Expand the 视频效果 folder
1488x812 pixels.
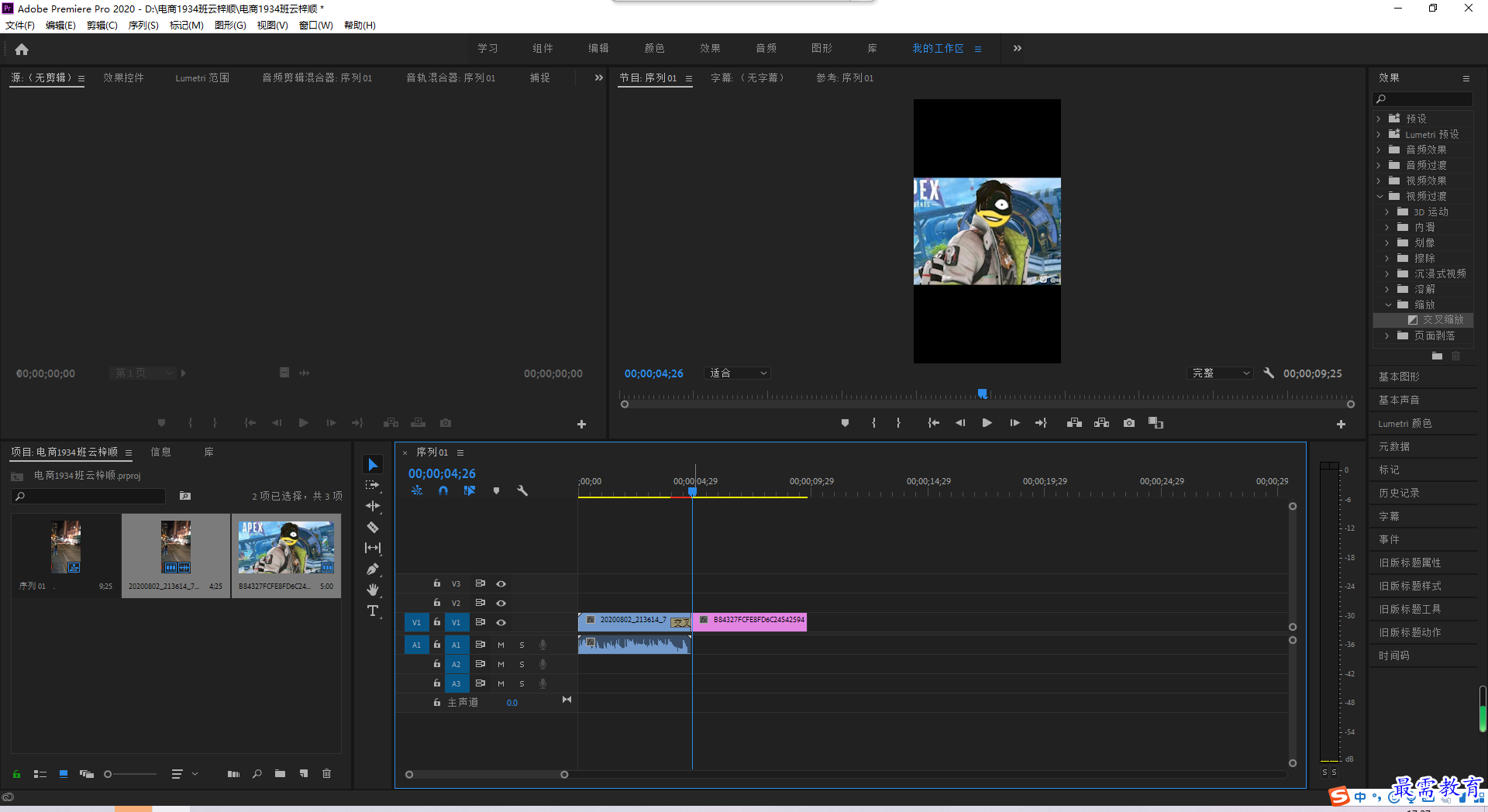pos(1379,181)
